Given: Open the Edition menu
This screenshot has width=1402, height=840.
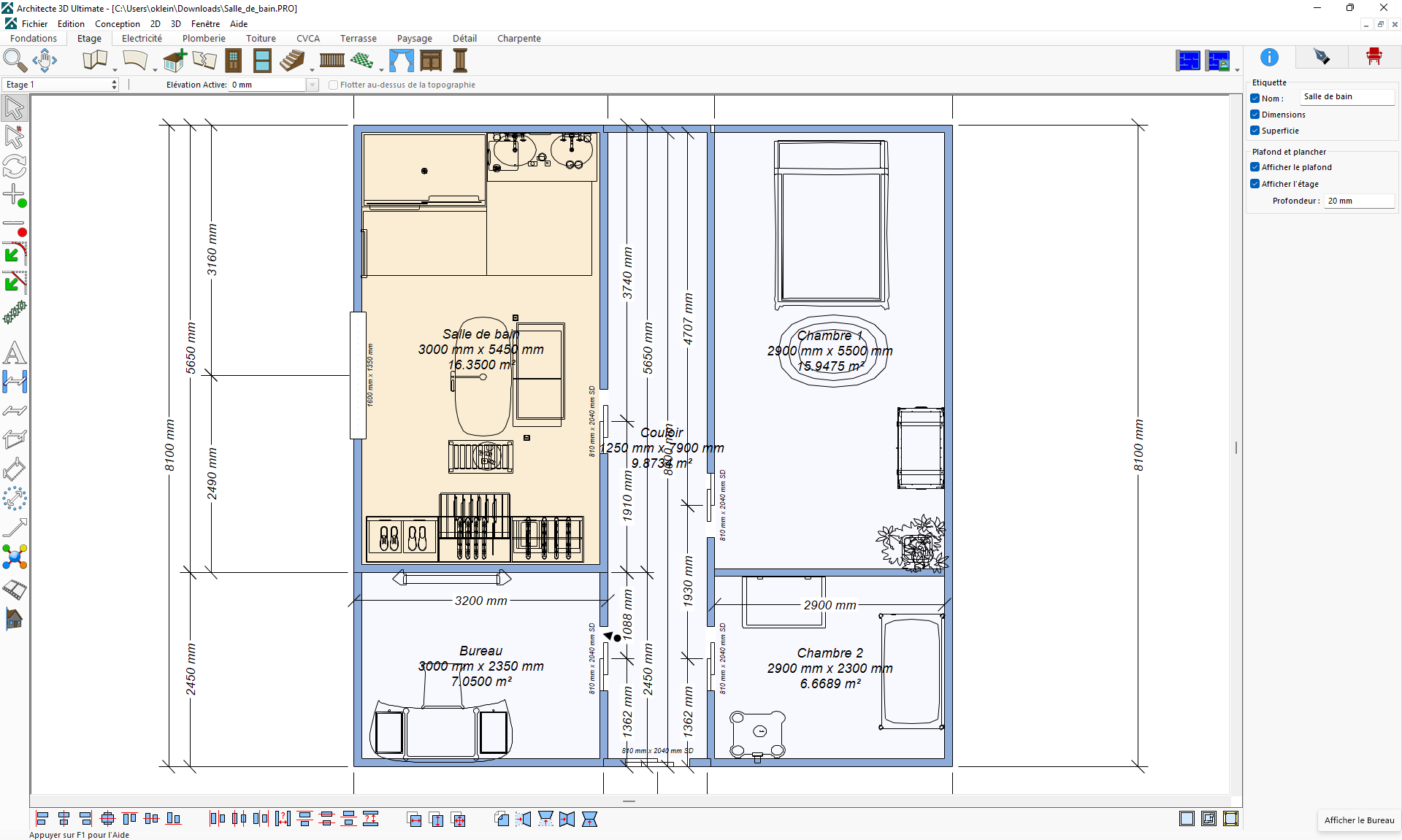Looking at the screenshot, I should pyautogui.click(x=71, y=24).
